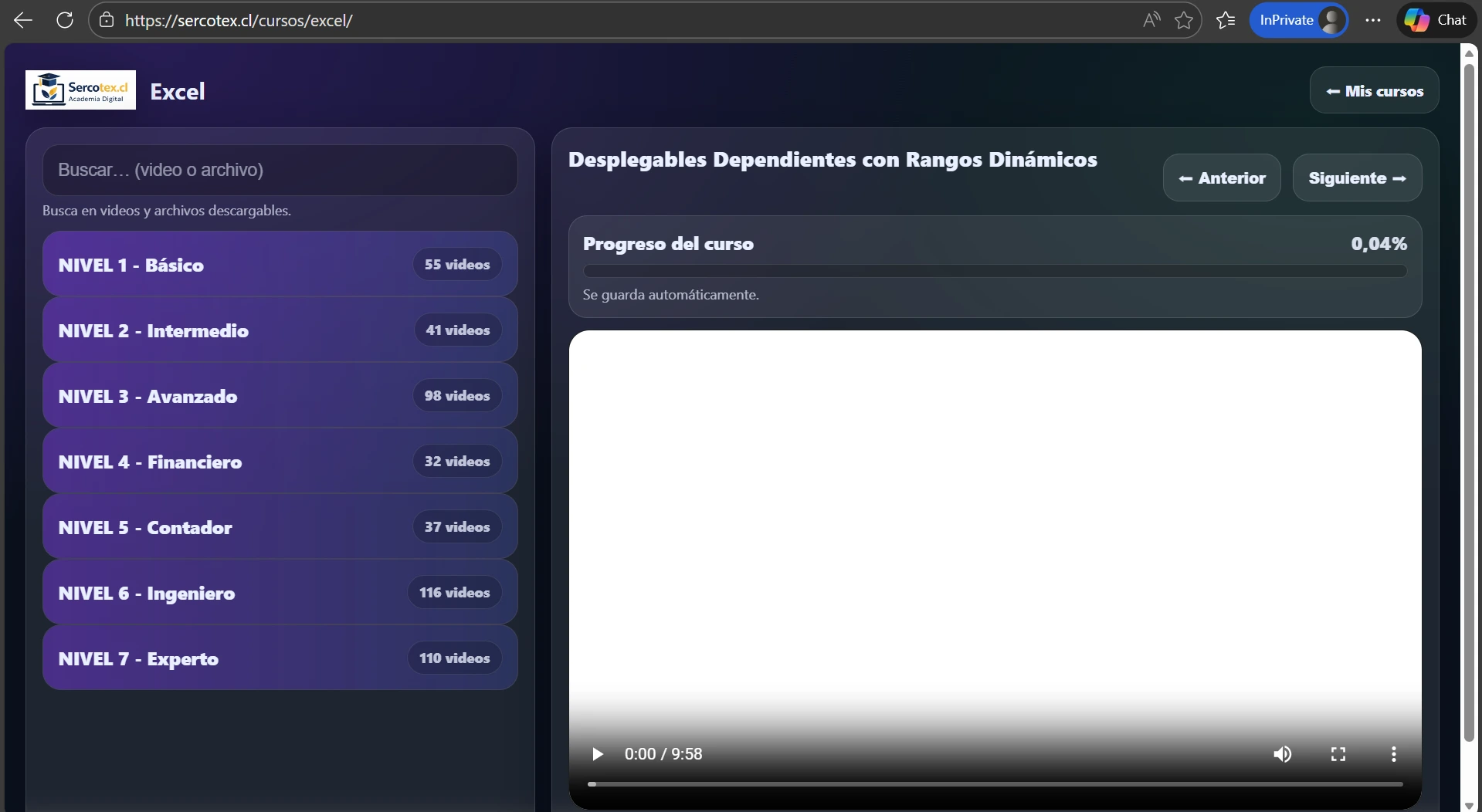1482x812 pixels.
Task: Play the course video
Action: [x=597, y=754]
